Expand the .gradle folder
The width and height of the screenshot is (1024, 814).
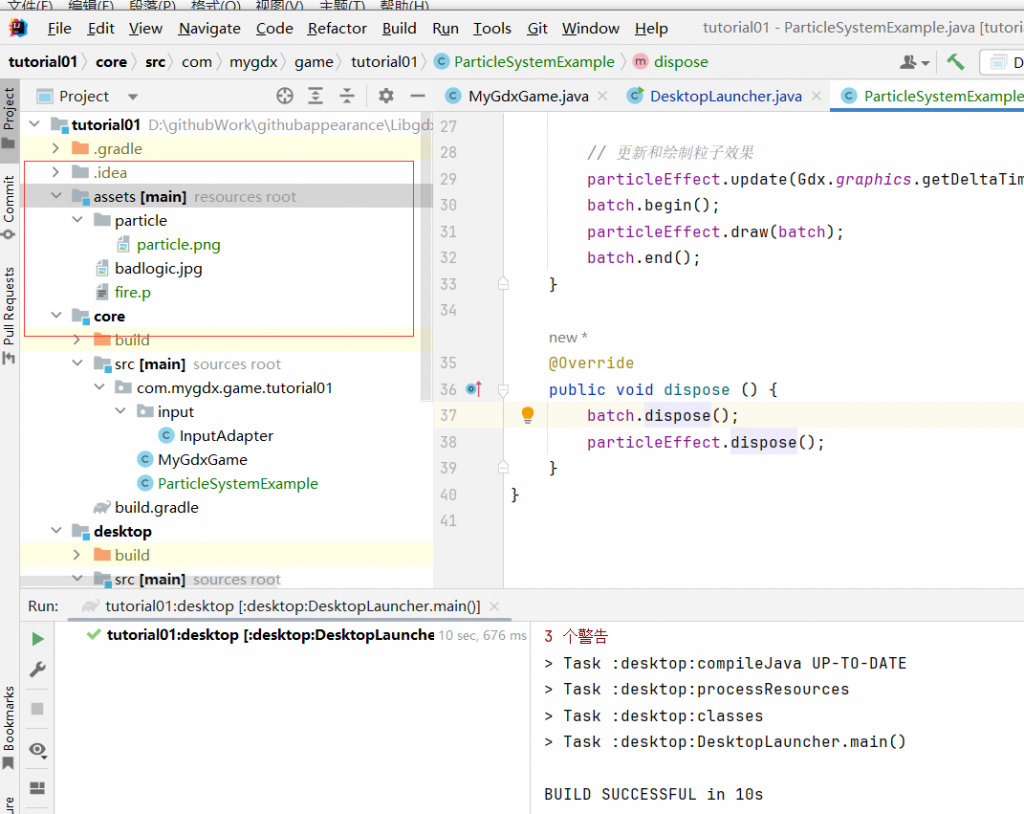click(x=56, y=149)
